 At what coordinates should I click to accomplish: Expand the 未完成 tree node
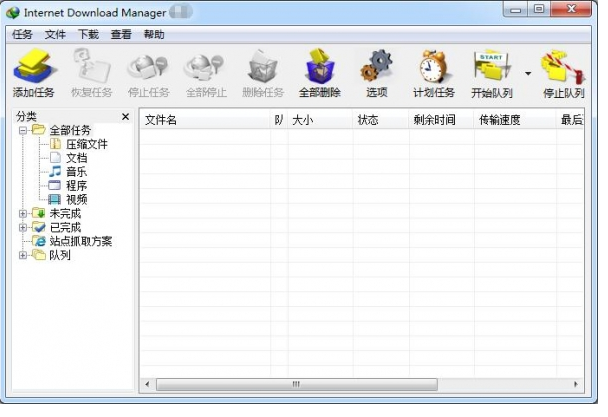(23, 214)
